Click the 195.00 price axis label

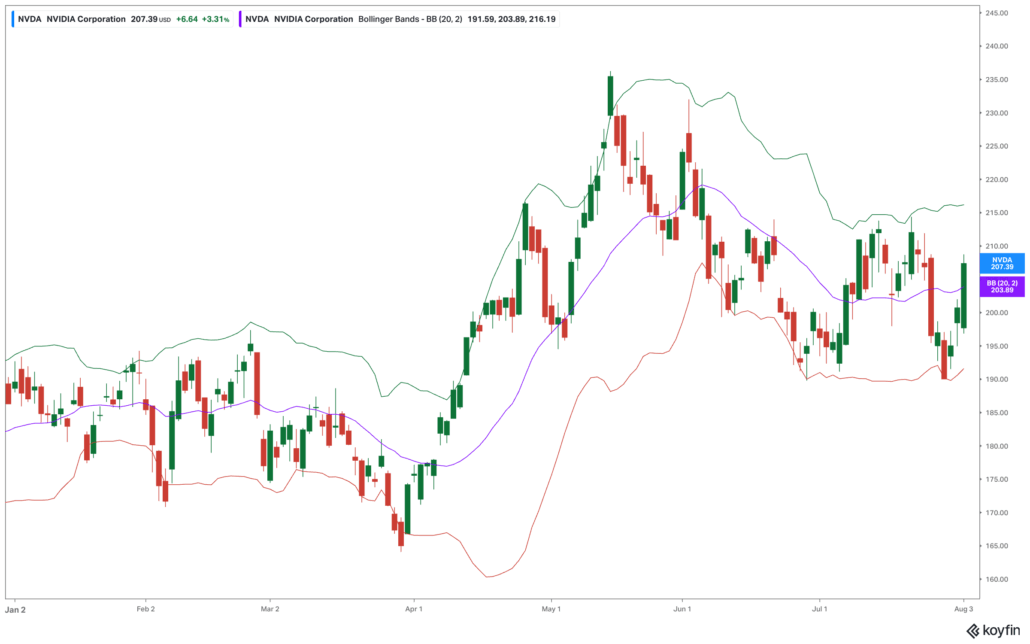click(x=996, y=346)
